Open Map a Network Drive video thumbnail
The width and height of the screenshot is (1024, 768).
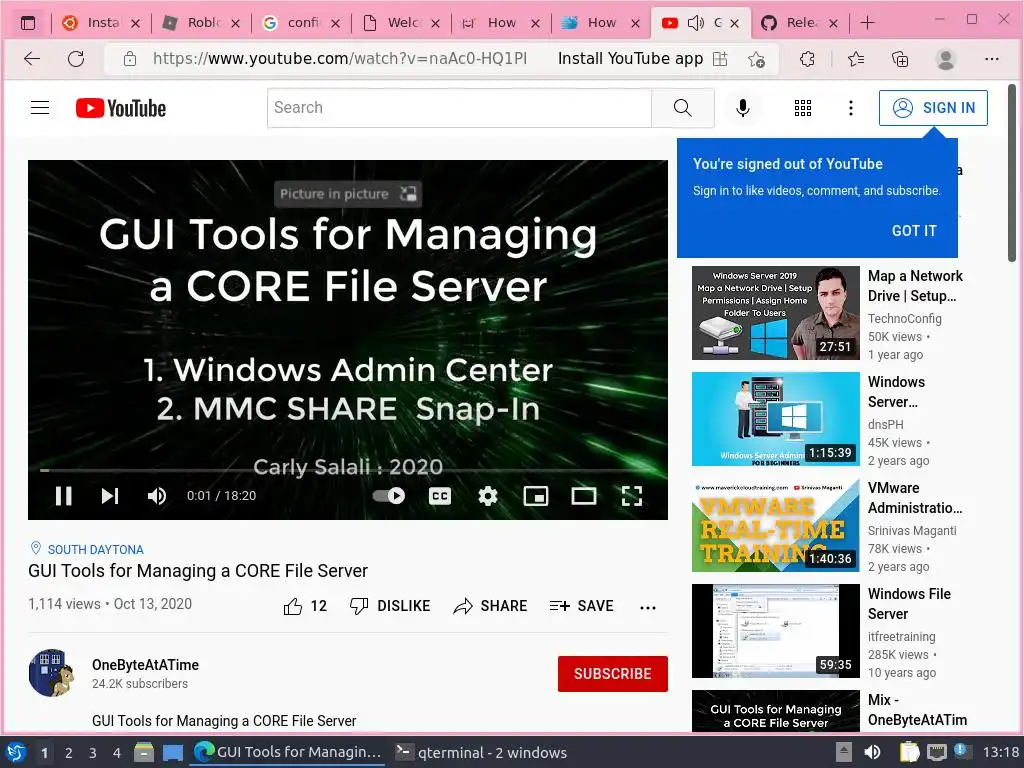[x=776, y=313]
